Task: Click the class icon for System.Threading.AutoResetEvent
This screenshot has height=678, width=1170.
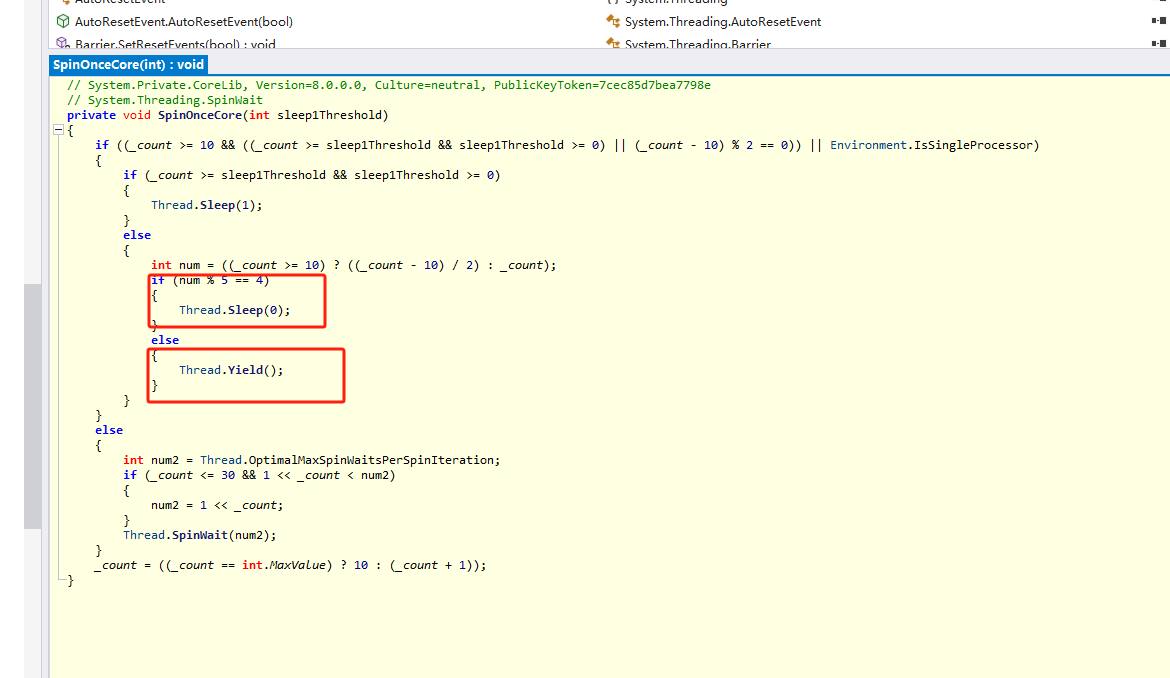Action: 612,21
